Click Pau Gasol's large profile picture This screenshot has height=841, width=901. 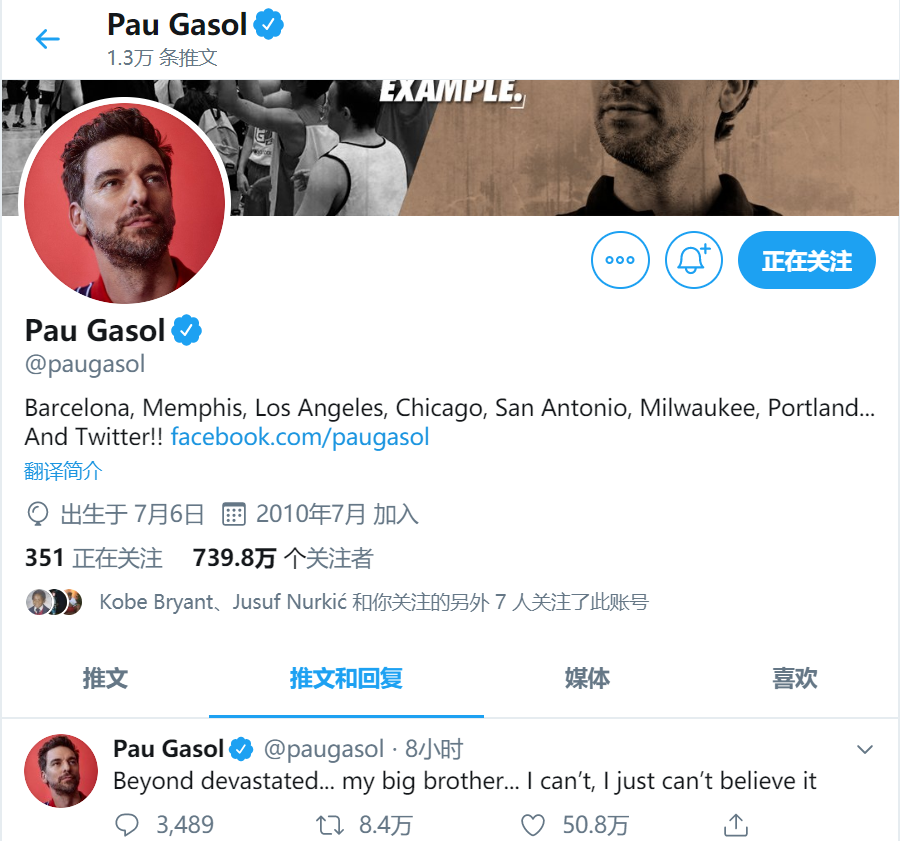coord(125,203)
